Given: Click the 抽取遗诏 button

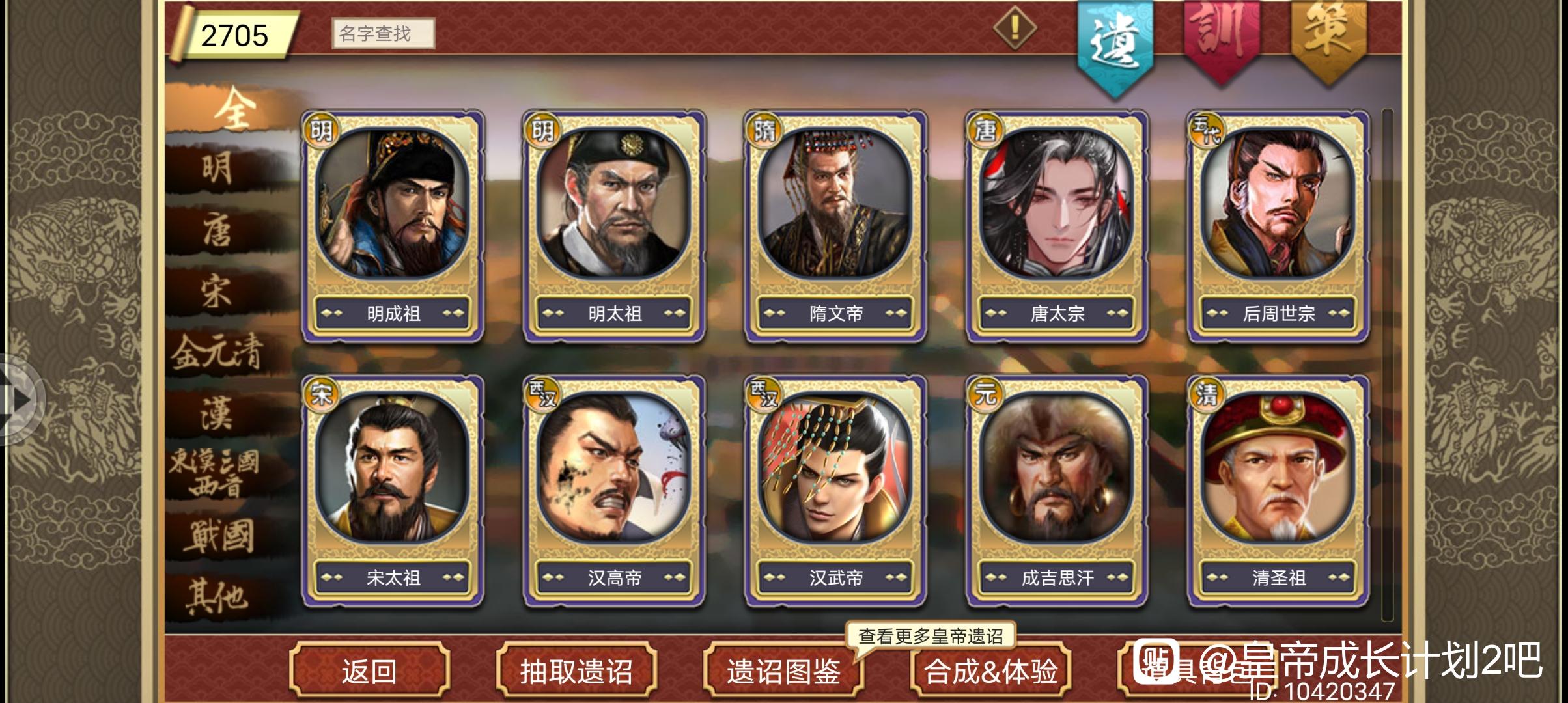Looking at the screenshot, I should (576, 671).
